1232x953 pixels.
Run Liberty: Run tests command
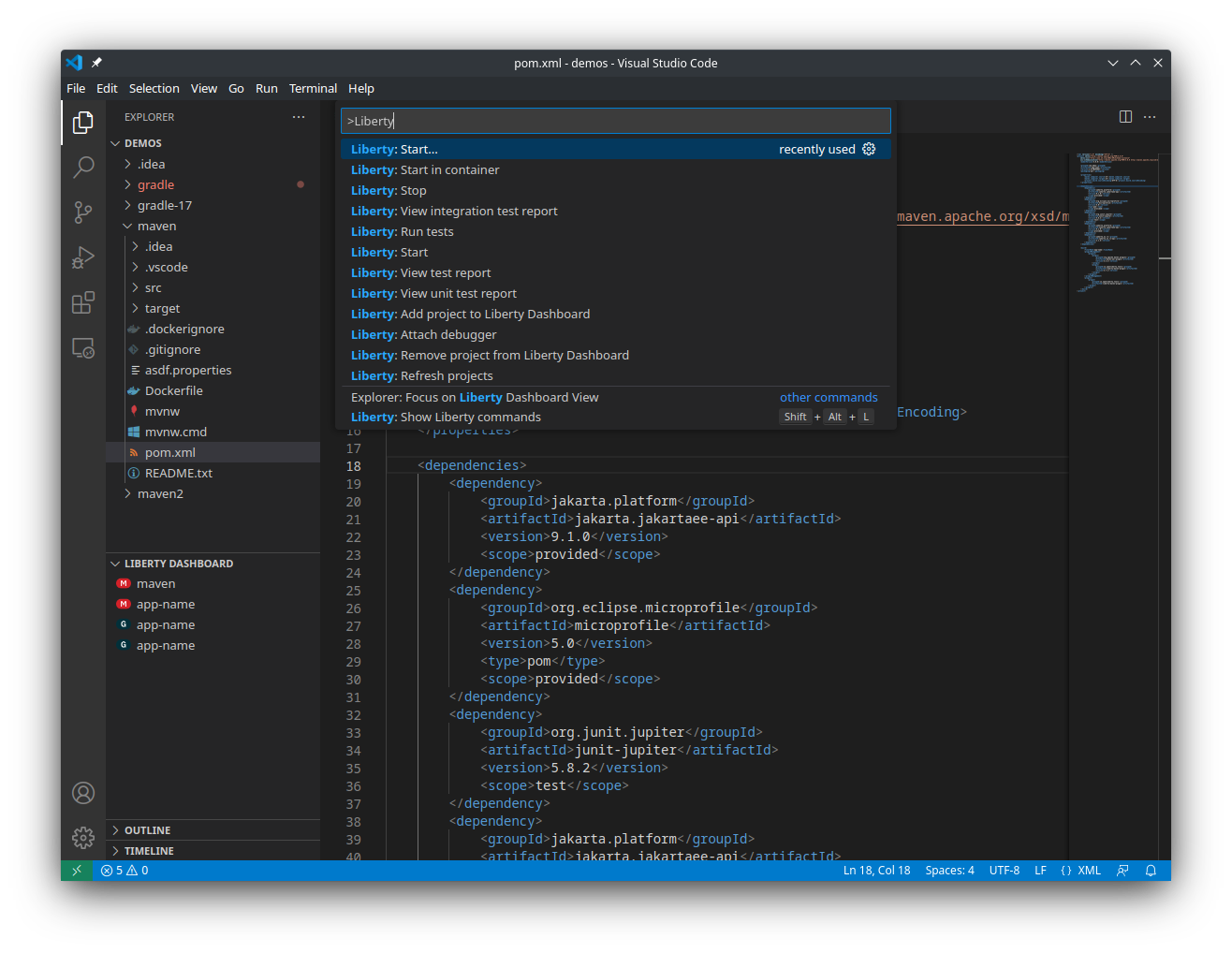[614, 231]
